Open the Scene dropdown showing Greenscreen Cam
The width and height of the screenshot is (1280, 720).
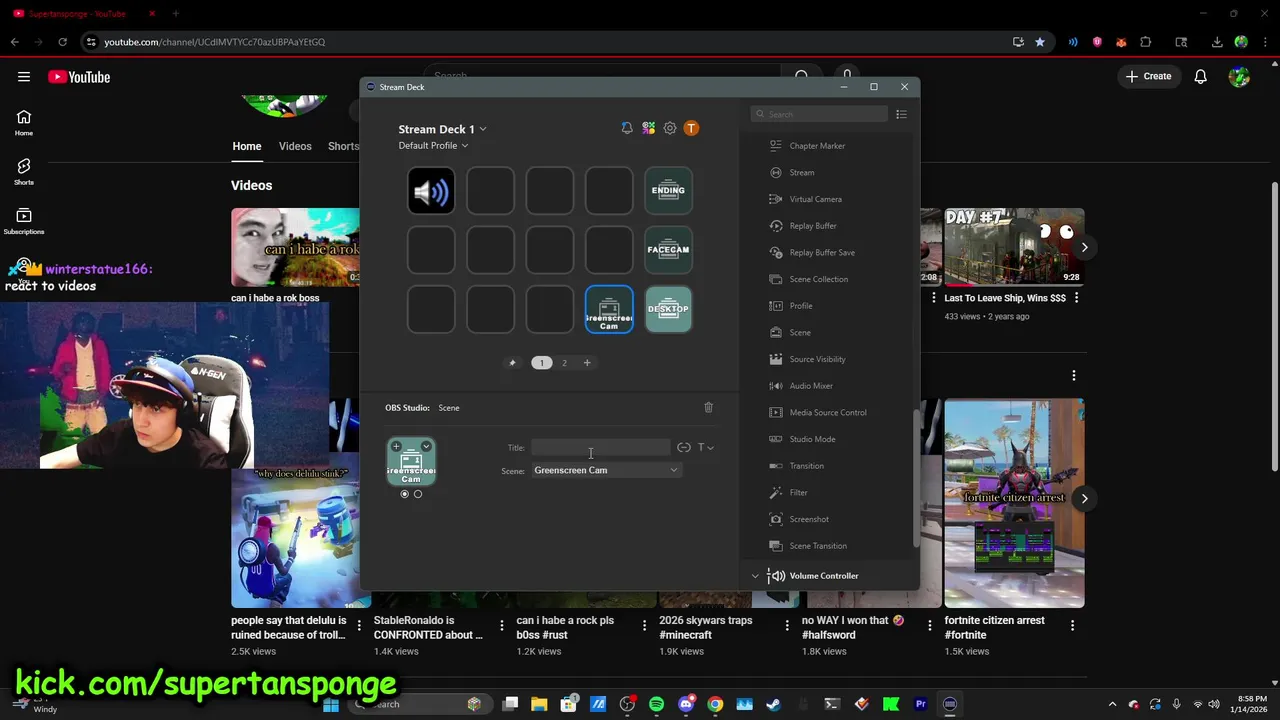(x=606, y=470)
